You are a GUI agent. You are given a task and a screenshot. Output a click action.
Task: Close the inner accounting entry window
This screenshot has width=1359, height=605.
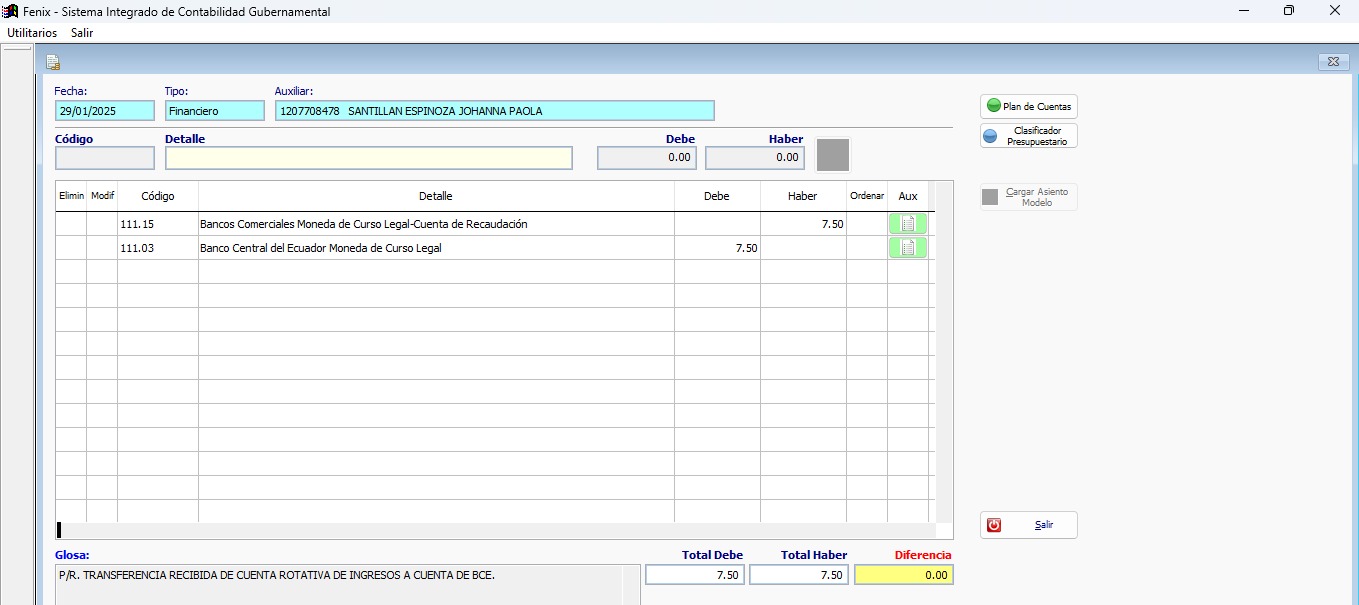pyautogui.click(x=1333, y=62)
